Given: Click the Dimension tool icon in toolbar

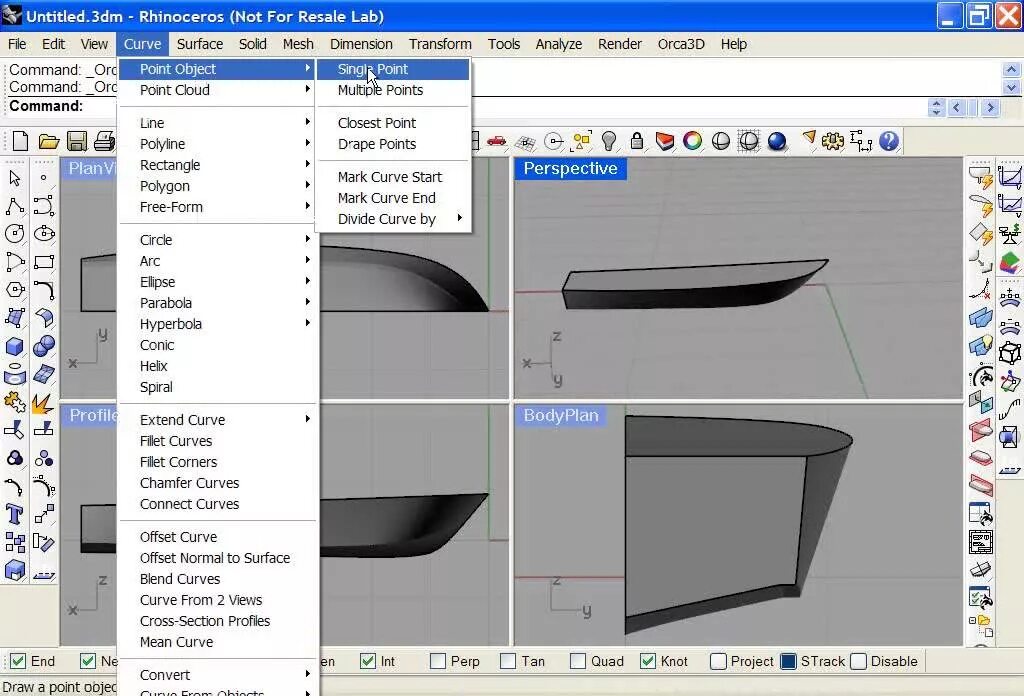Looking at the screenshot, I should point(861,141).
